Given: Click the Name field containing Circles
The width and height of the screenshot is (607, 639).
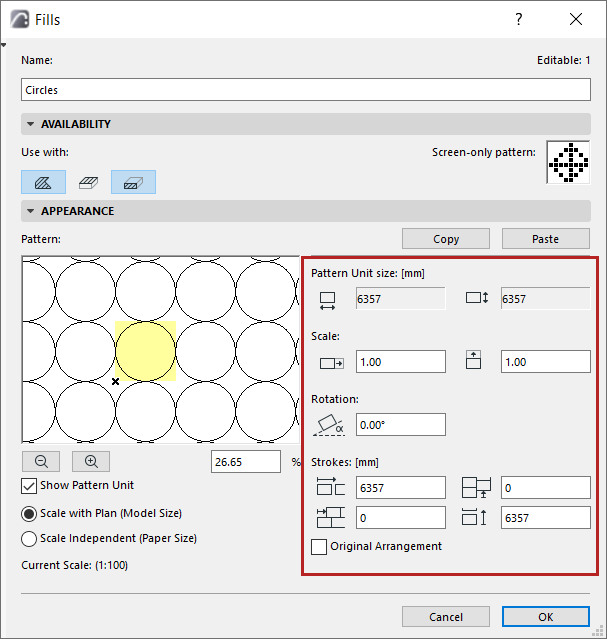Looking at the screenshot, I should tap(306, 90).
